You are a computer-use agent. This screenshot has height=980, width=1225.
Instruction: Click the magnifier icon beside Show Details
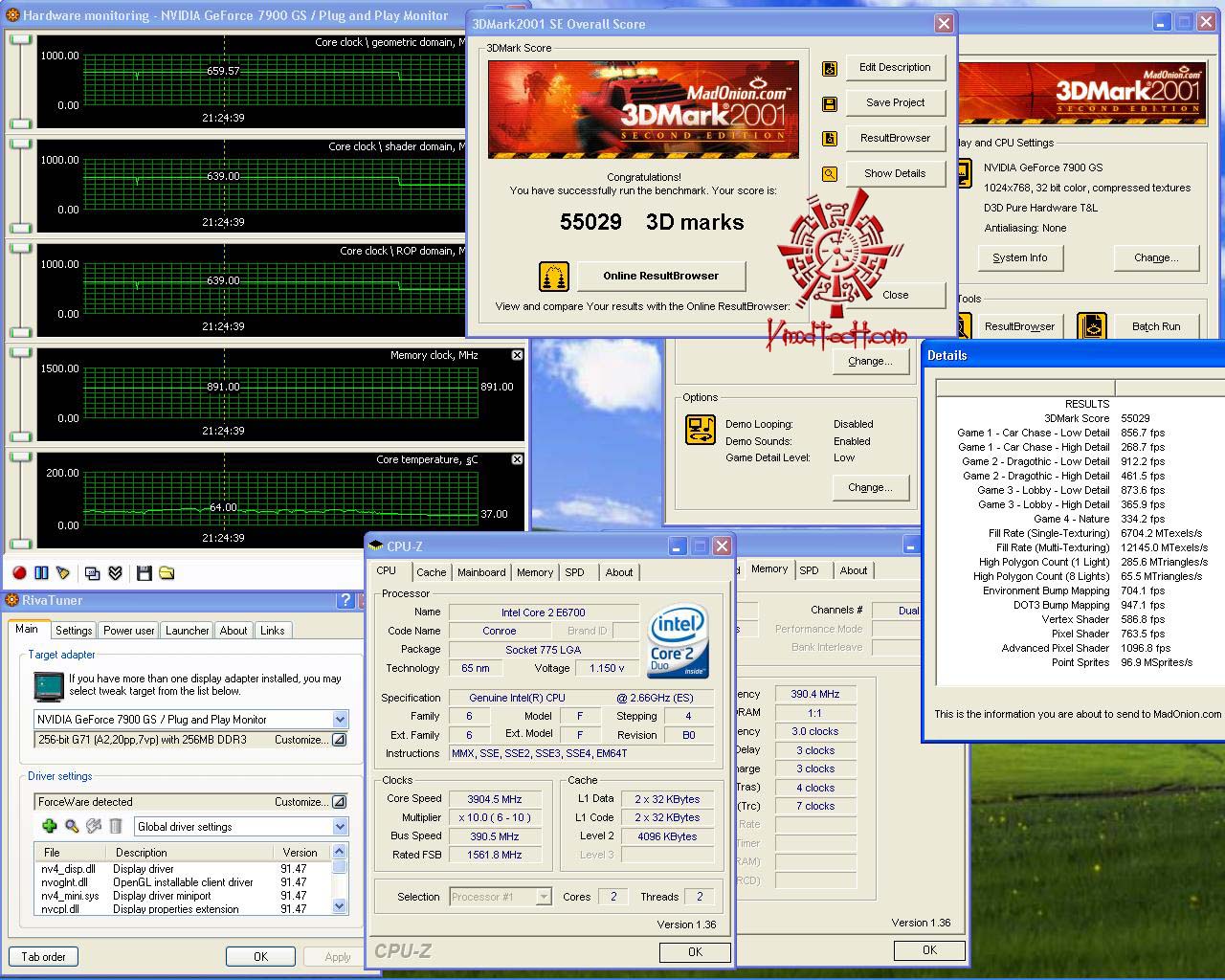click(x=830, y=174)
